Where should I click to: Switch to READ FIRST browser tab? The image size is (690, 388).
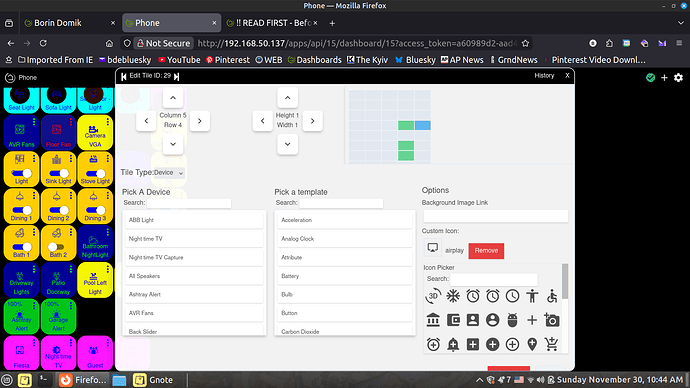click(272, 23)
